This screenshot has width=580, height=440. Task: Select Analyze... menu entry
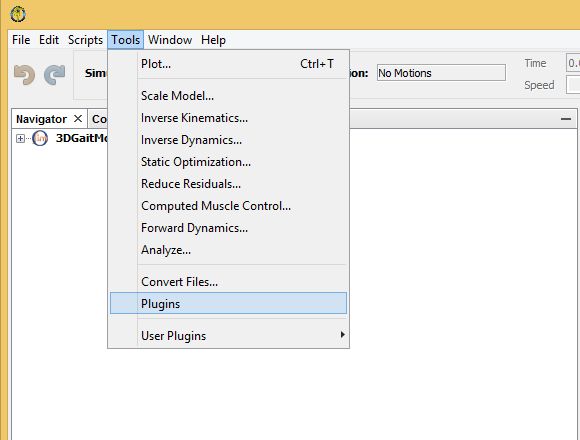[x=228, y=250]
